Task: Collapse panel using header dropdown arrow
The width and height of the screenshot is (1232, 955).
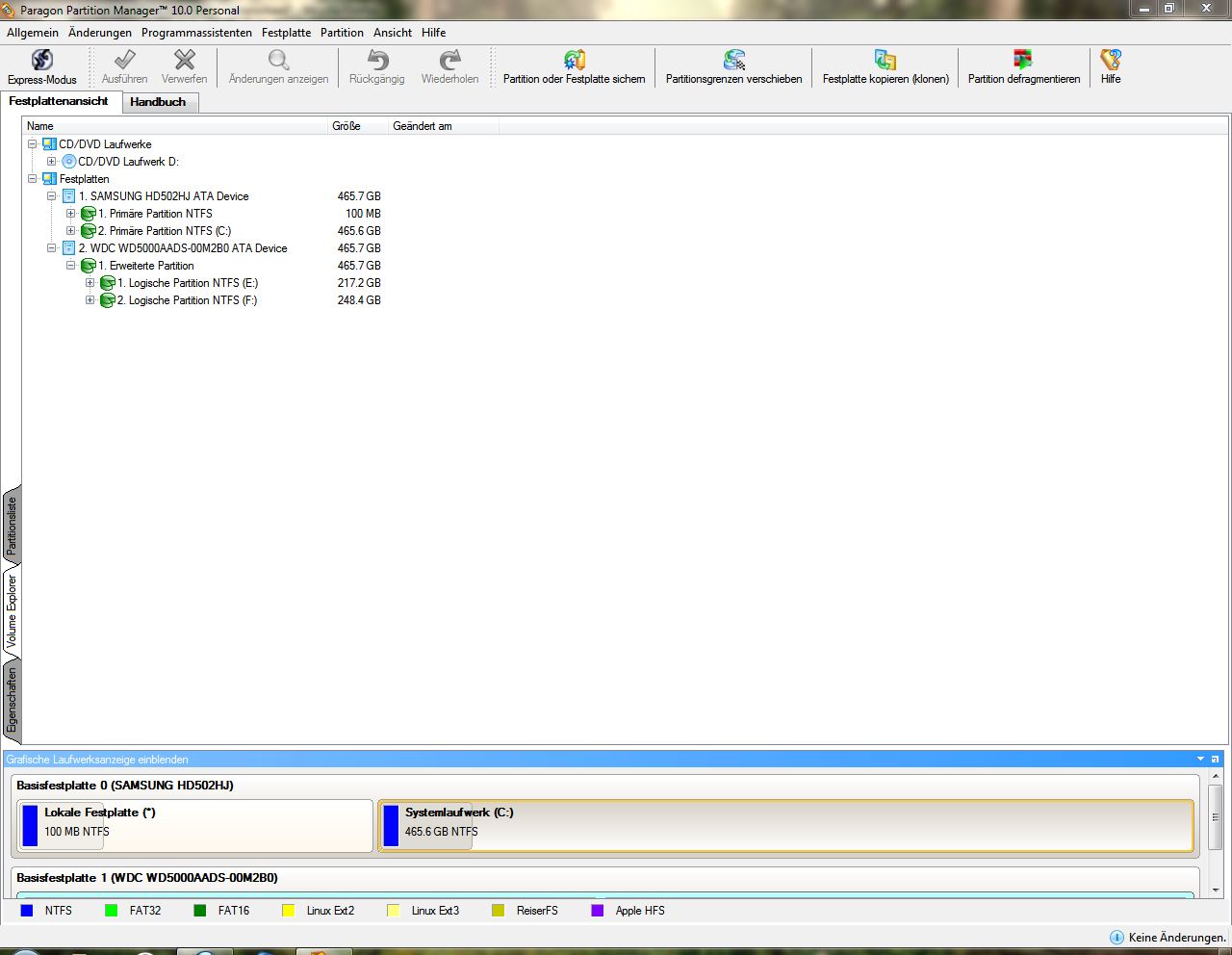Action: coord(1200,760)
